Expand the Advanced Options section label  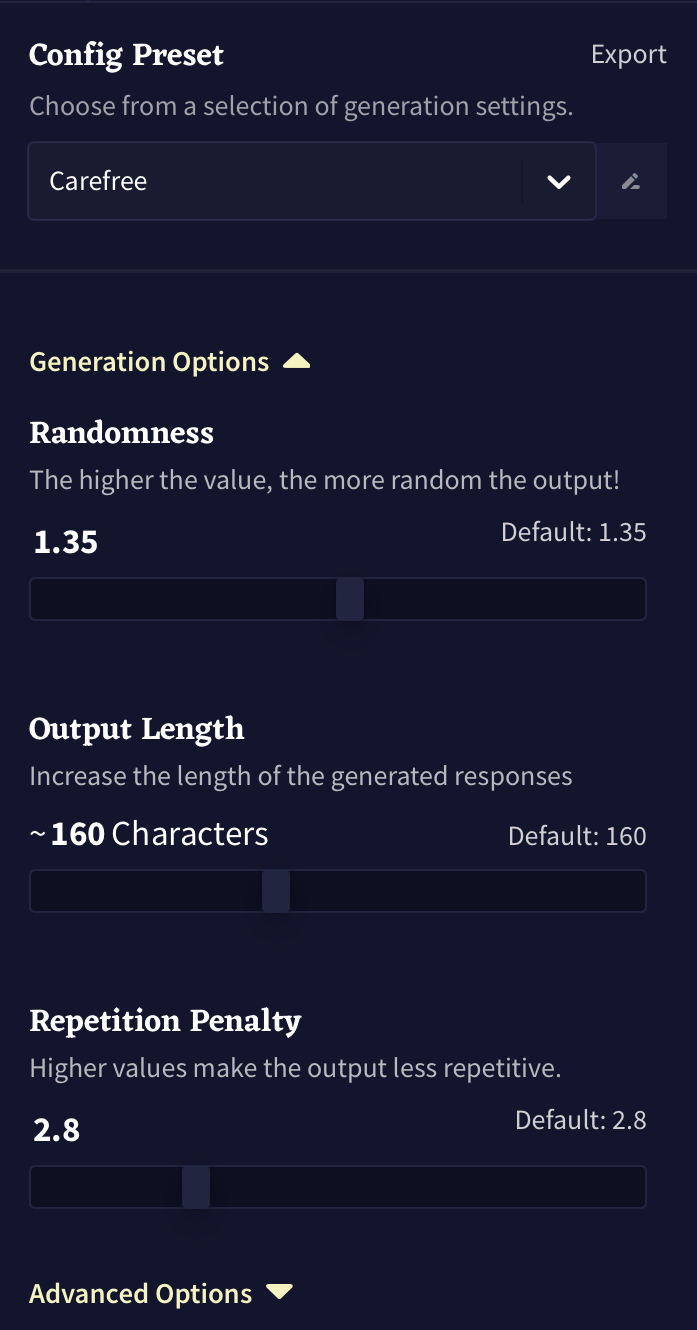tap(140, 1294)
